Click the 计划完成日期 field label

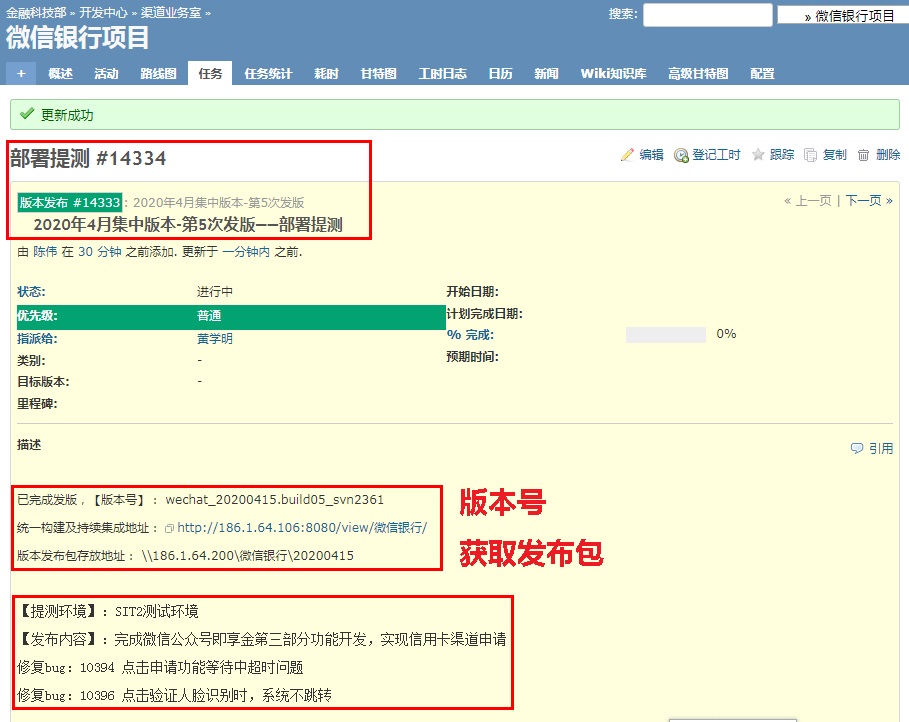click(484, 314)
